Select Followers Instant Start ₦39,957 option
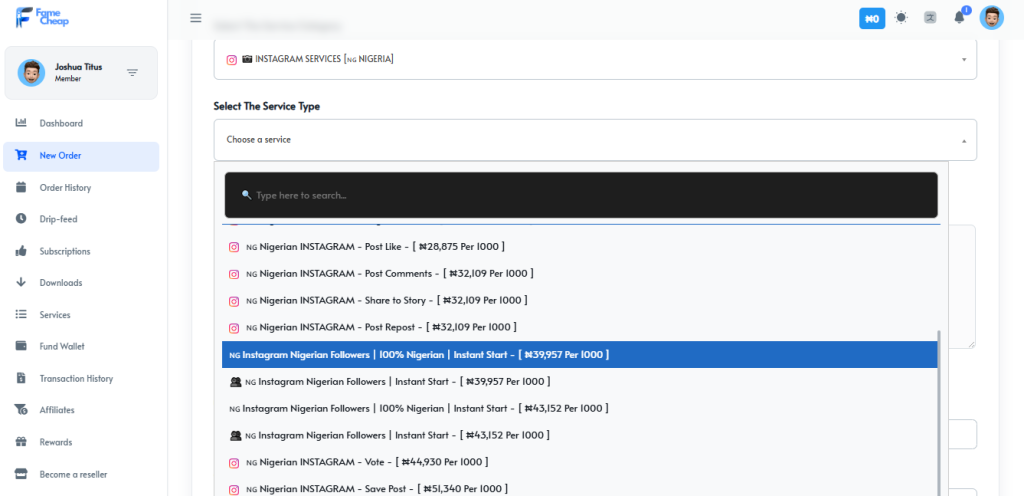This screenshot has height=496, width=1024. click(580, 381)
